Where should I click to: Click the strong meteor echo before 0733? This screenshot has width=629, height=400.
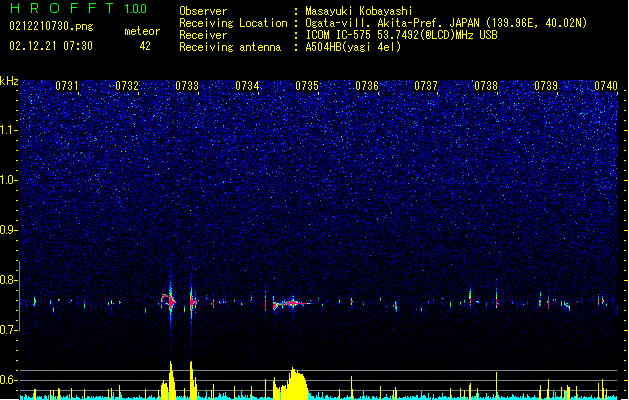pos(170,300)
